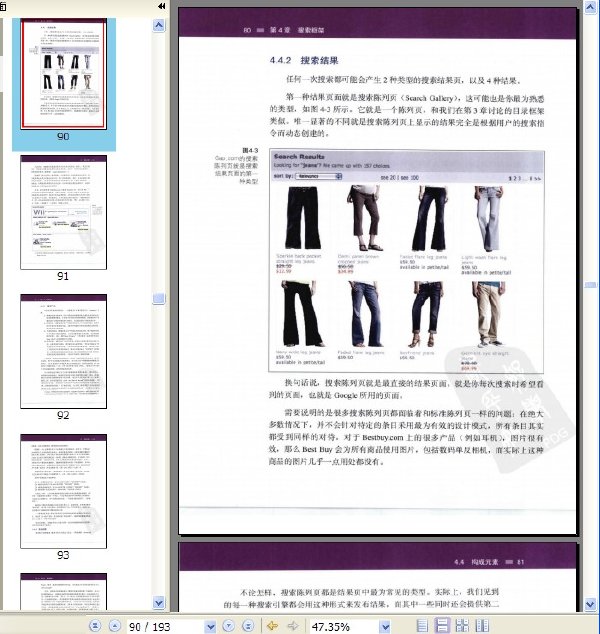Collapse the thumbnail panel with double arrow

pyautogui.click(x=162, y=6)
